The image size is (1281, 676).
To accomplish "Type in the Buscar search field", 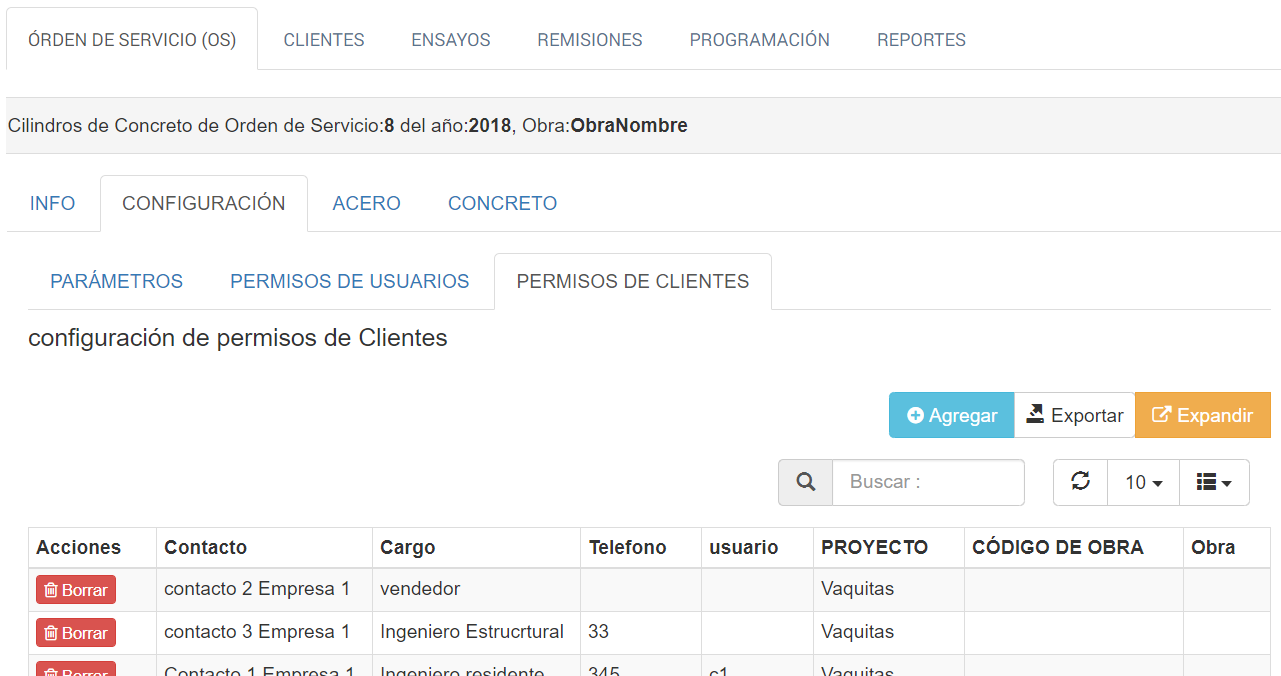I will pos(927,482).
